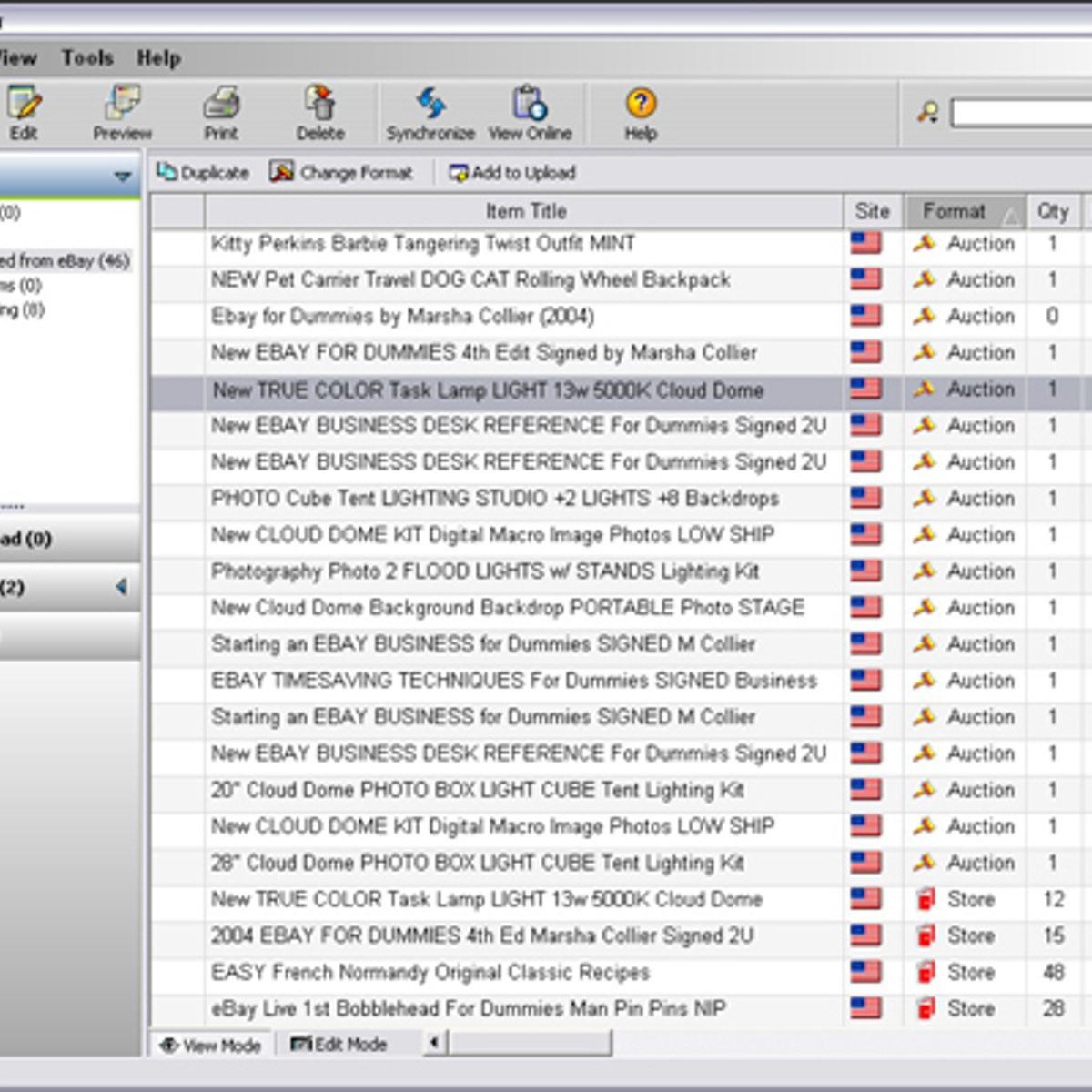Open the panel ending in 'ad (0)'
This screenshot has height=1092, width=1092.
pos(70,539)
